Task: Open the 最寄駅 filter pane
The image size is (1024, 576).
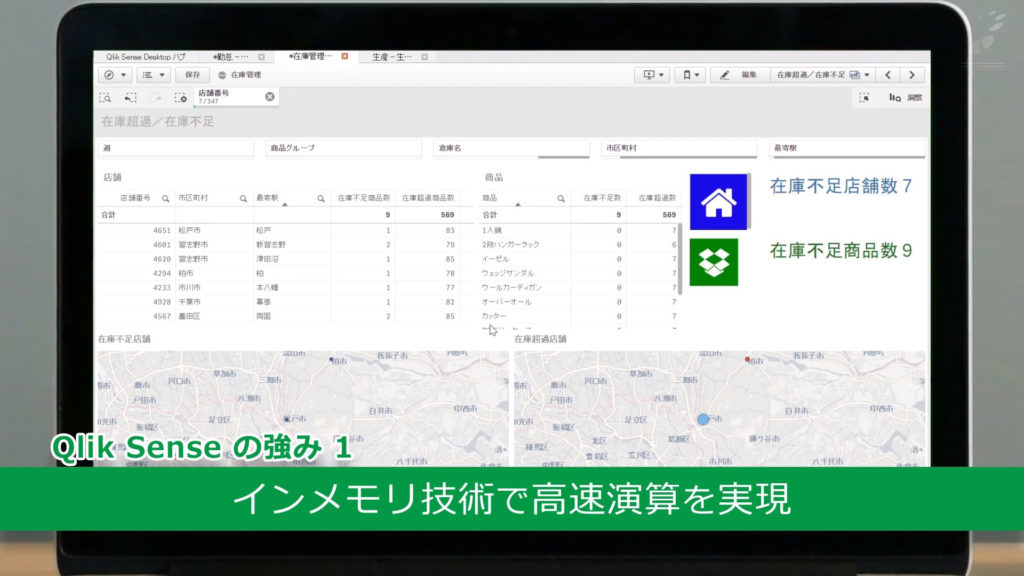Action: 847,148
